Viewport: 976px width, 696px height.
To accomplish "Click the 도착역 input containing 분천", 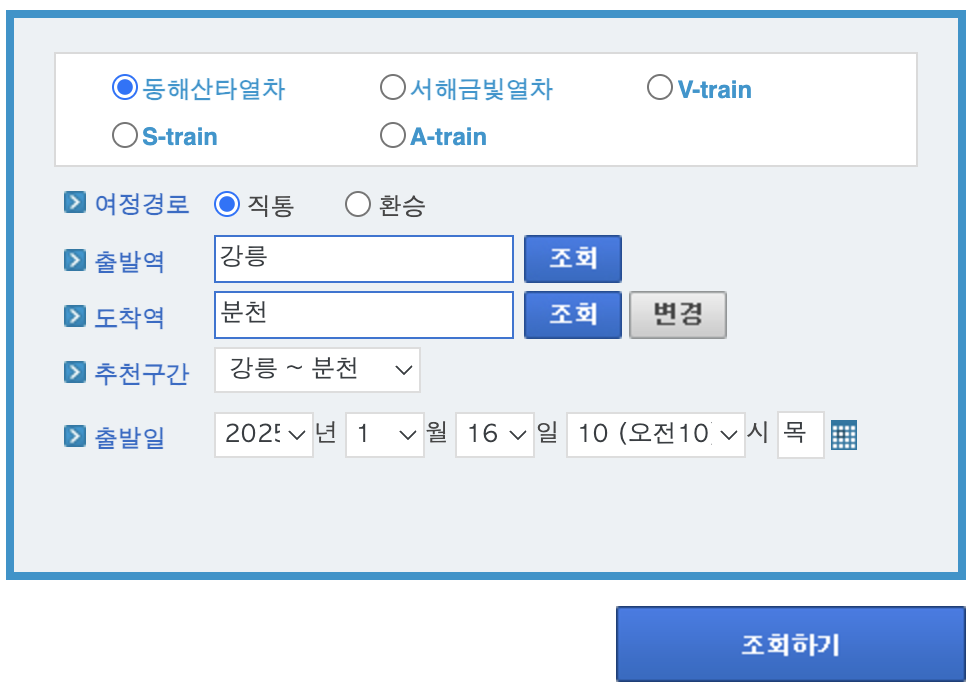I will click(363, 314).
